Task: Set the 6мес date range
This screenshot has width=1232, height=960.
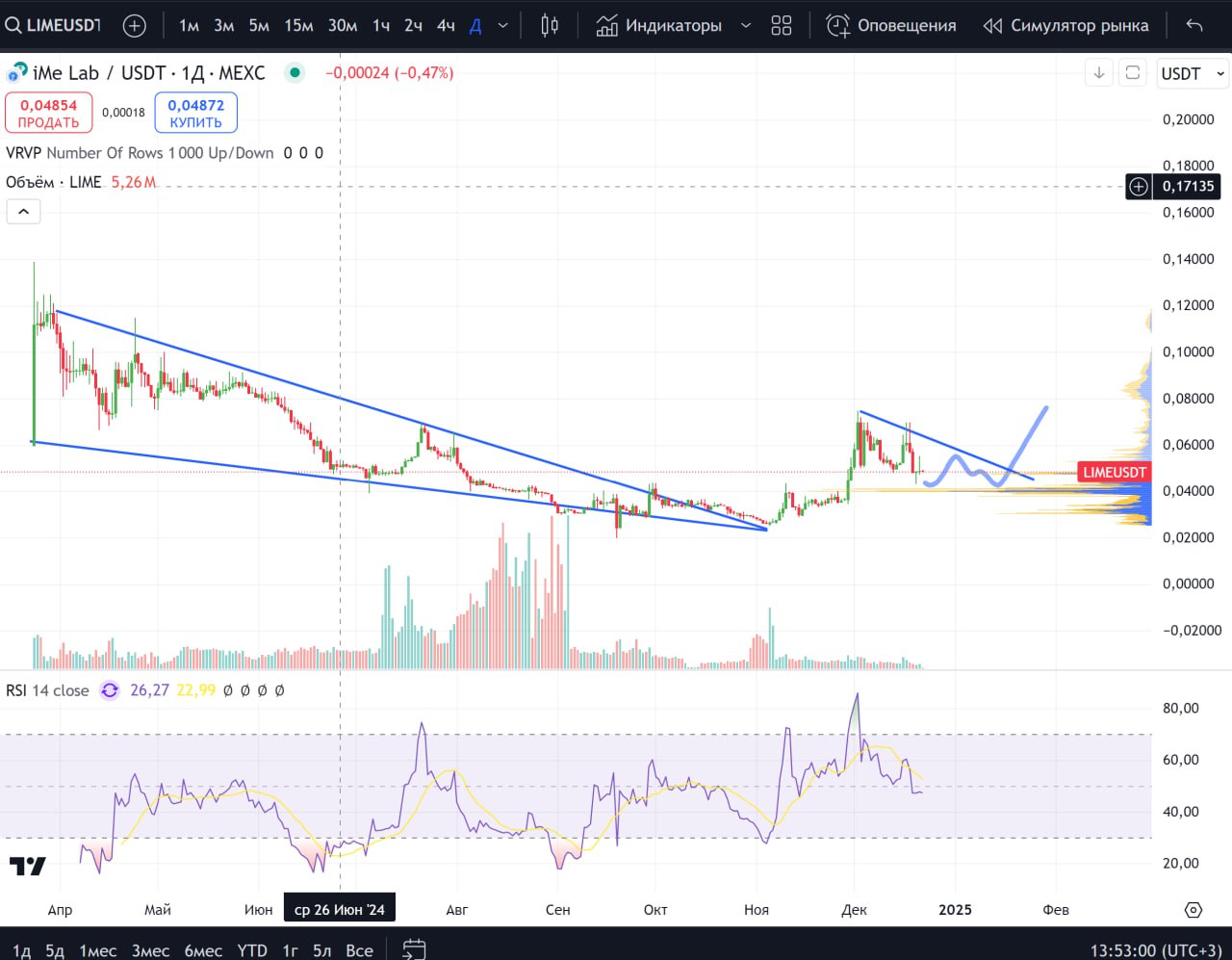Action: [x=203, y=950]
